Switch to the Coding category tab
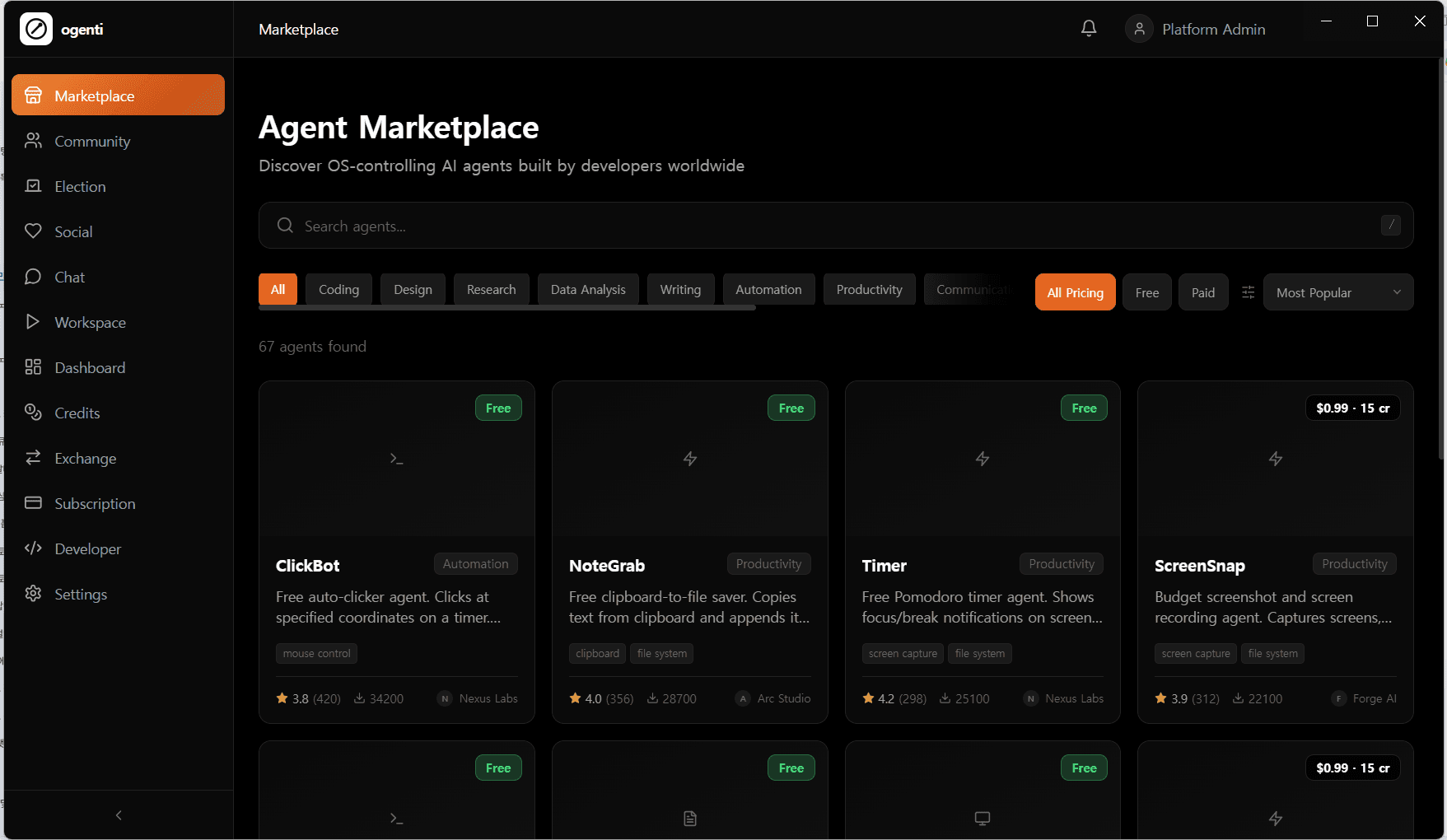This screenshot has height=840, width=1447. point(338,289)
